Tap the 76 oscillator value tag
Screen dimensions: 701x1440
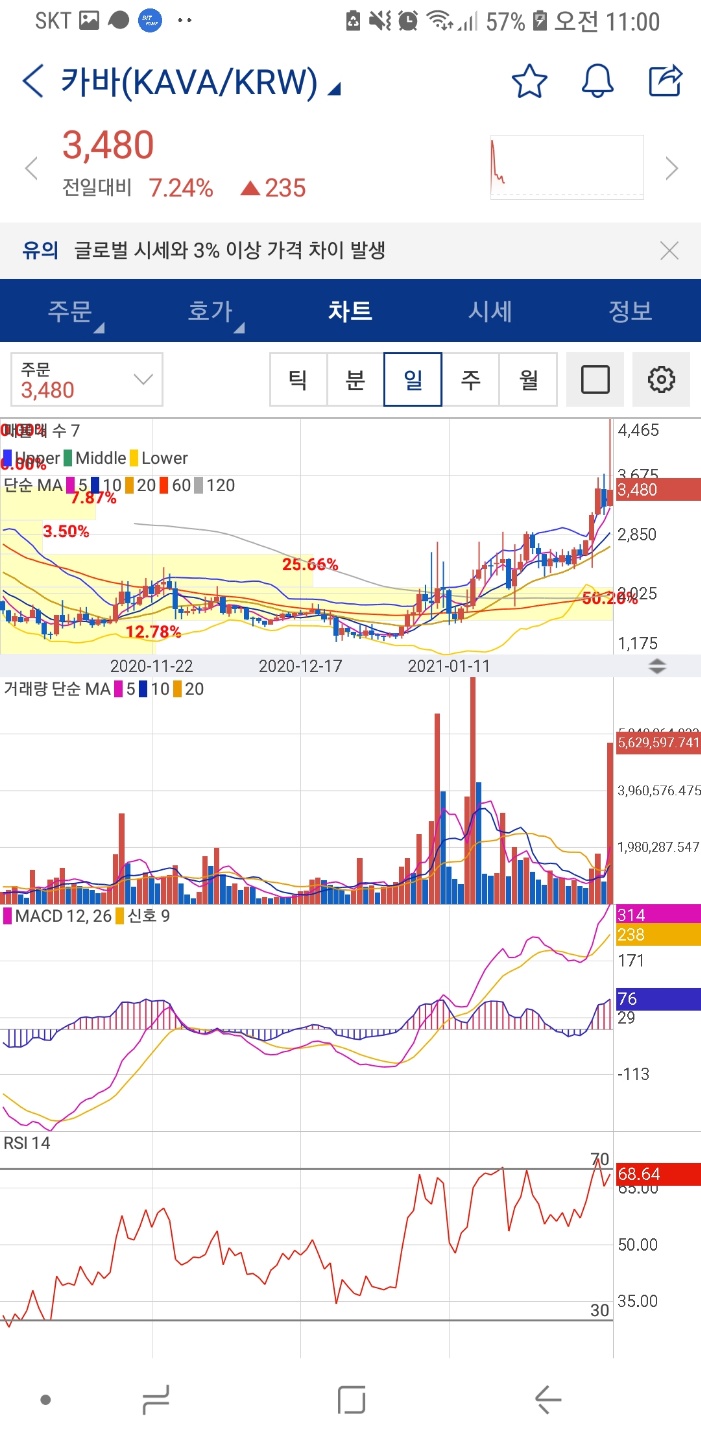[657, 999]
